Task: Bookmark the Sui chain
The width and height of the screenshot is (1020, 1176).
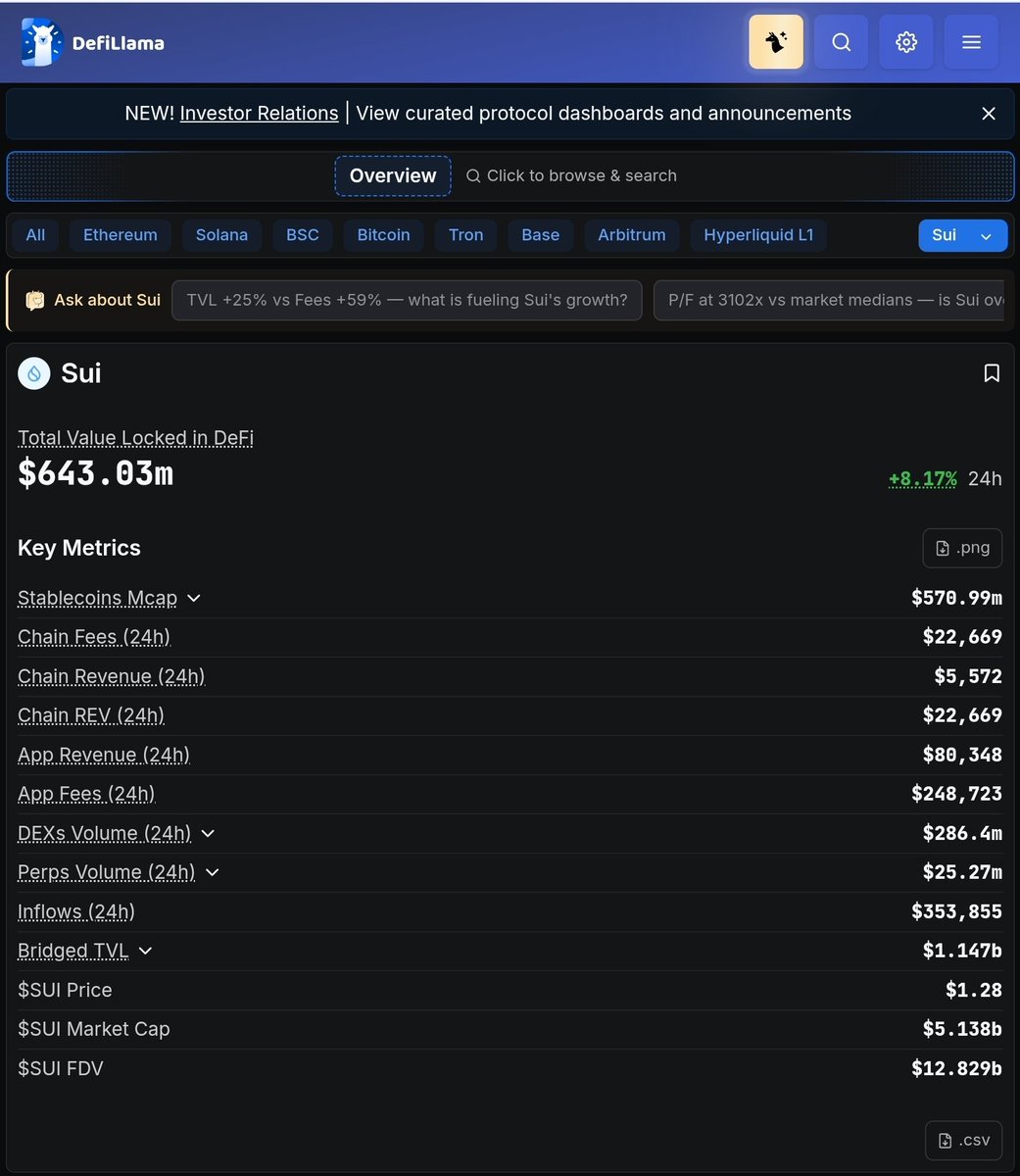Action: point(992,373)
